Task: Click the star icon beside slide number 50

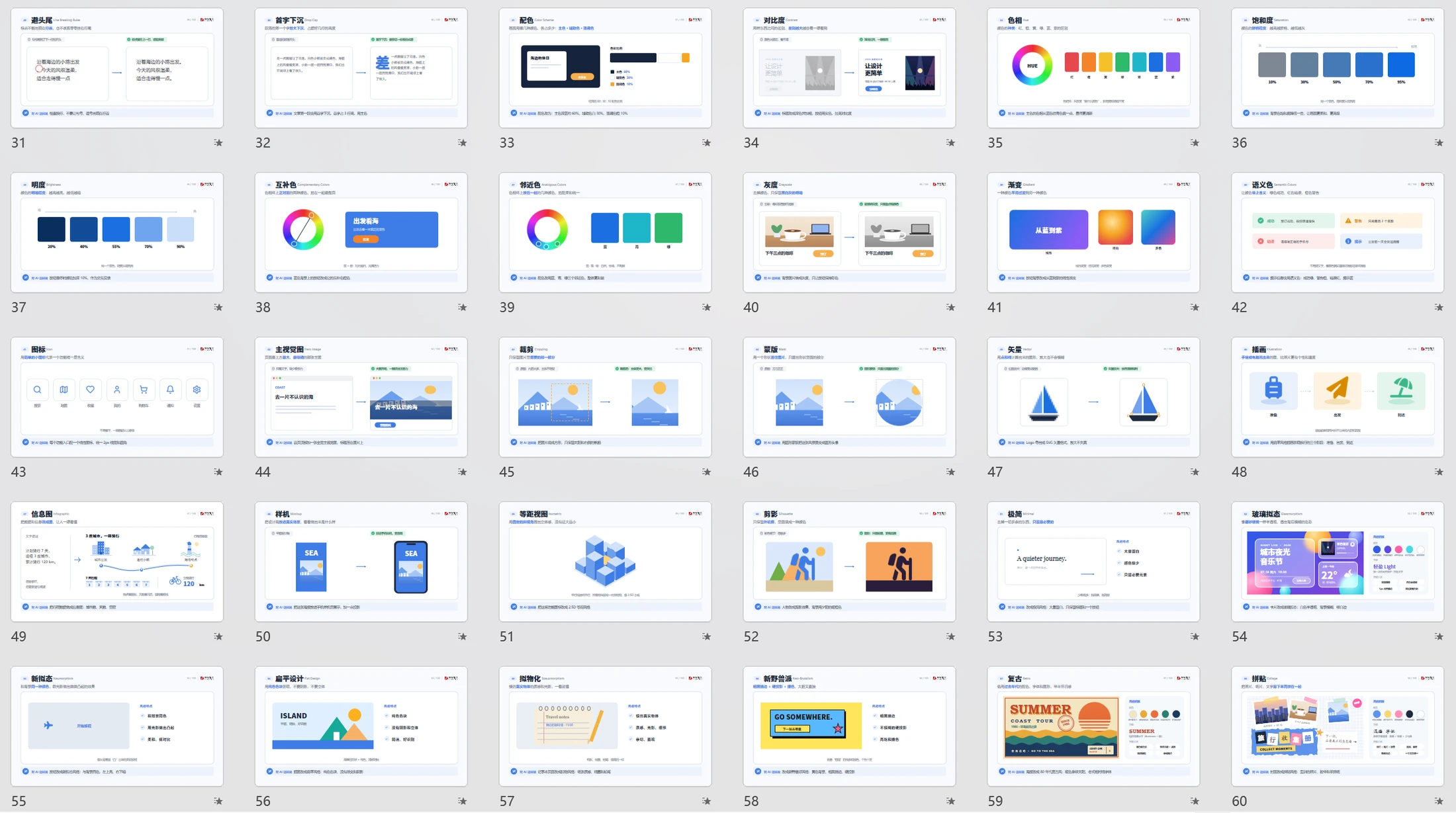Action: pos(463,637)
